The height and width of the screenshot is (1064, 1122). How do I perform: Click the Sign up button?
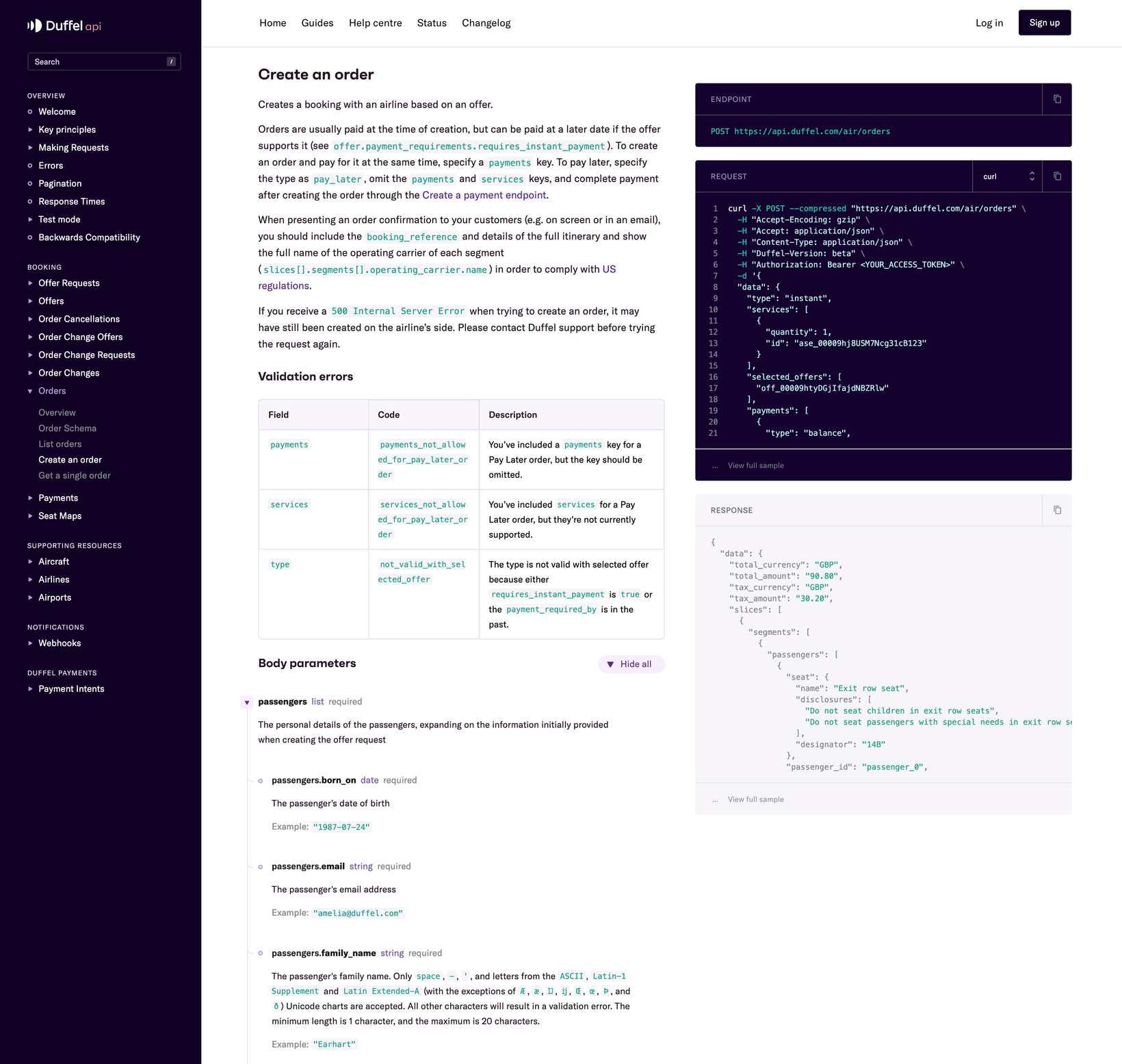[1044, 23]
